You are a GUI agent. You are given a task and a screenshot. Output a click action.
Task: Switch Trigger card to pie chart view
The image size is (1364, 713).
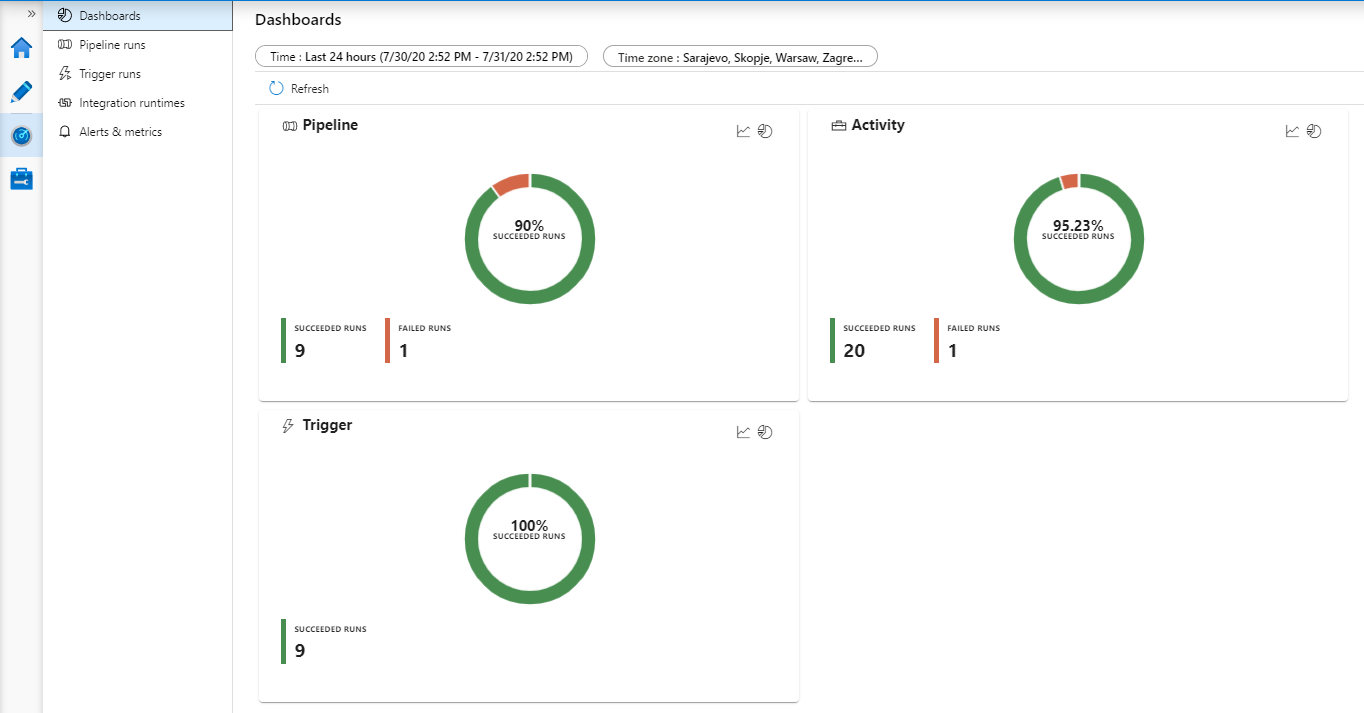(765, 432)
